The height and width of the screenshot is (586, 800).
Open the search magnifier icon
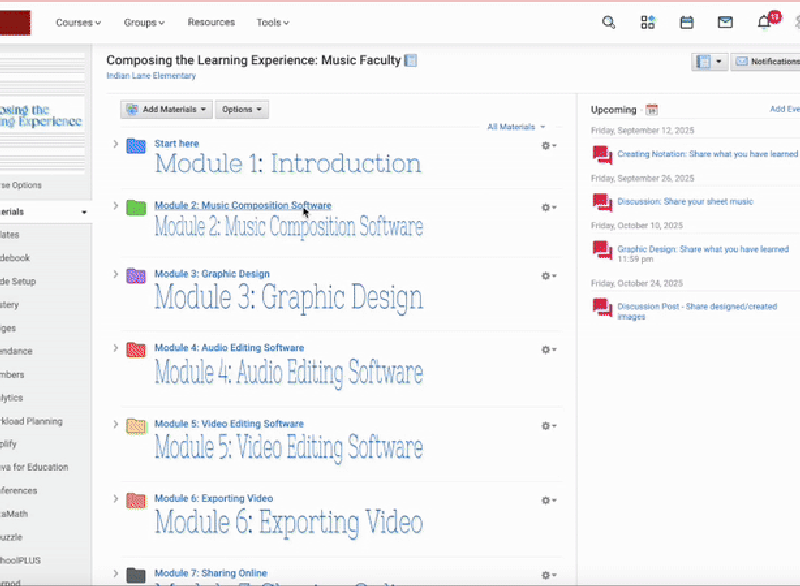(x=609, y=22)
